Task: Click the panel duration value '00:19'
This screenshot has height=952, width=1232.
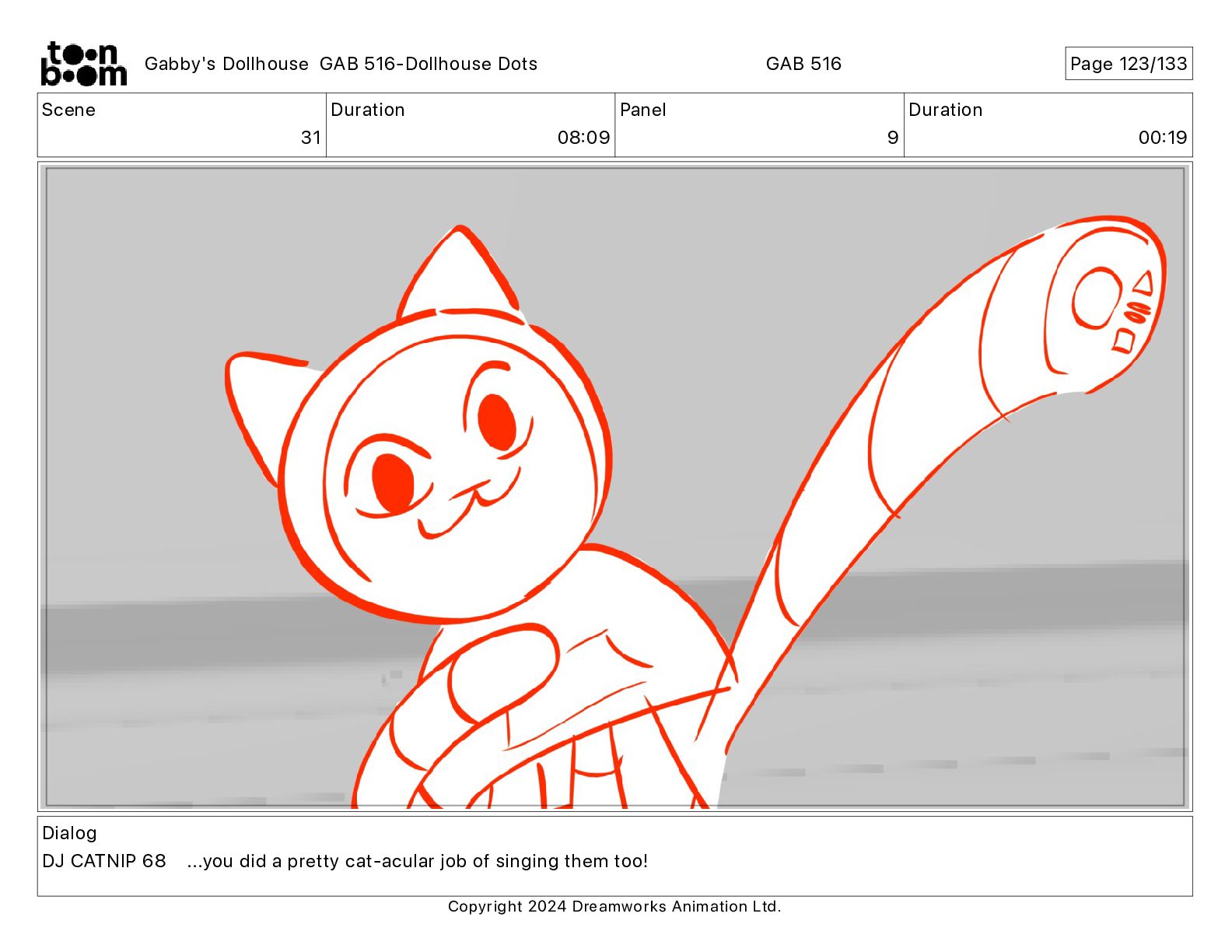Action: 1163,138
